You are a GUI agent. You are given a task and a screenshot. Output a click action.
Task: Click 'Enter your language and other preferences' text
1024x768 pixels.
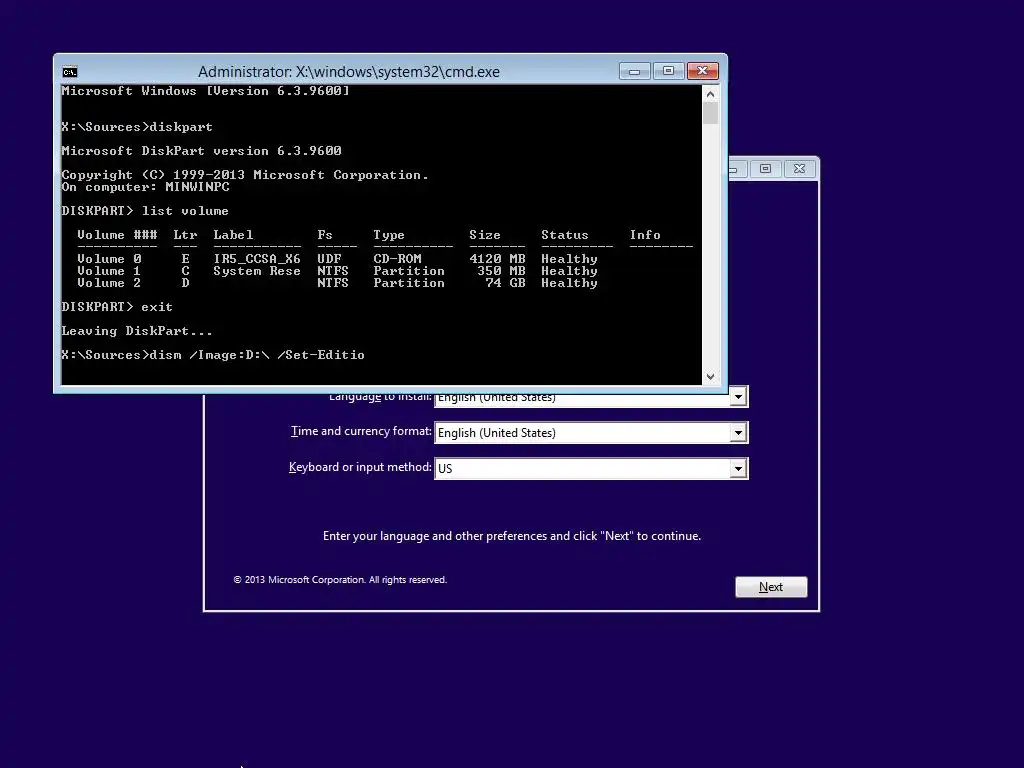(x=512, y=536)
